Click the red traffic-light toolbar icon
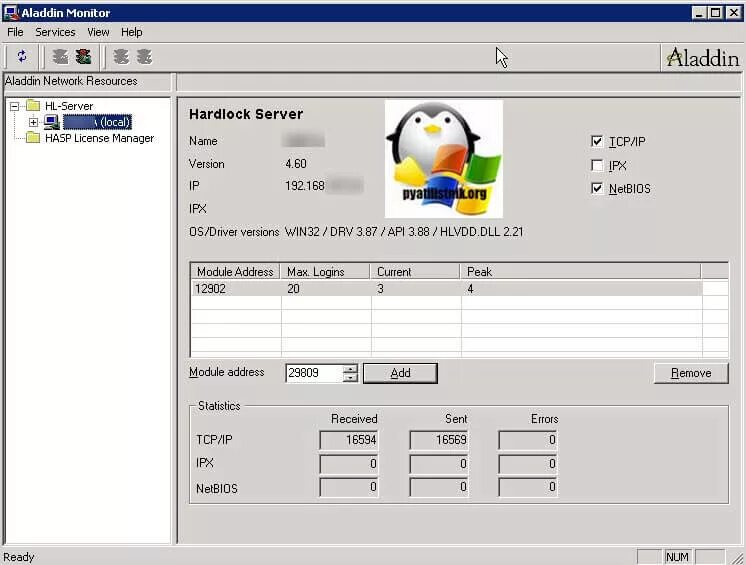Screen dimensions: 746x565 (x=84, y=57)
